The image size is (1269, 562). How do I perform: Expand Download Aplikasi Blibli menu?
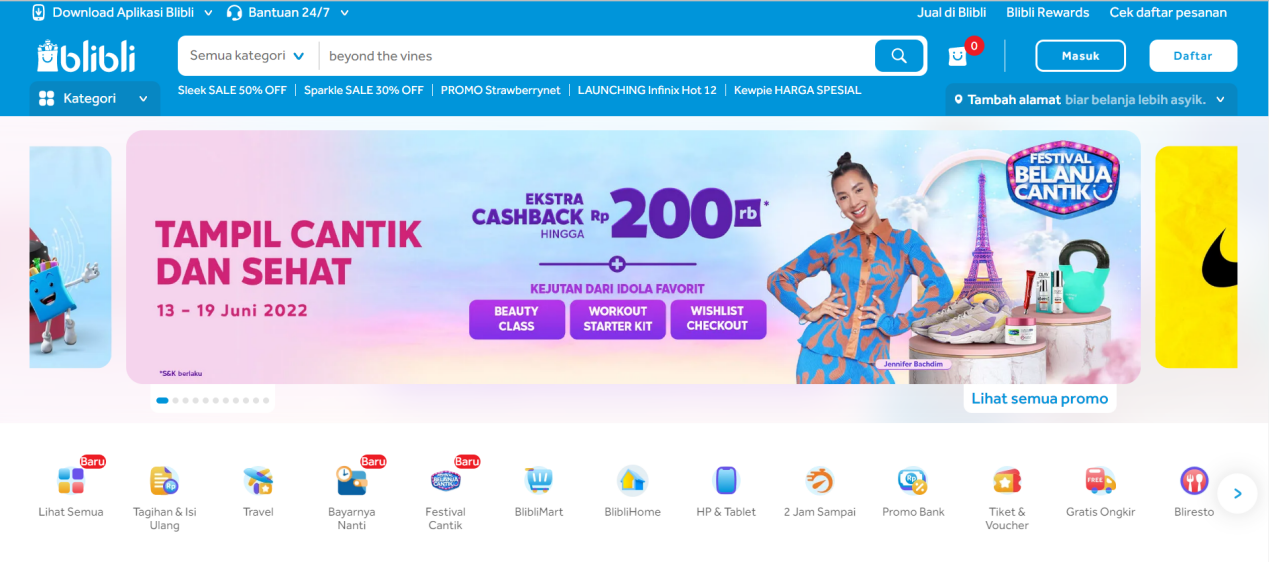click(123, 13)
